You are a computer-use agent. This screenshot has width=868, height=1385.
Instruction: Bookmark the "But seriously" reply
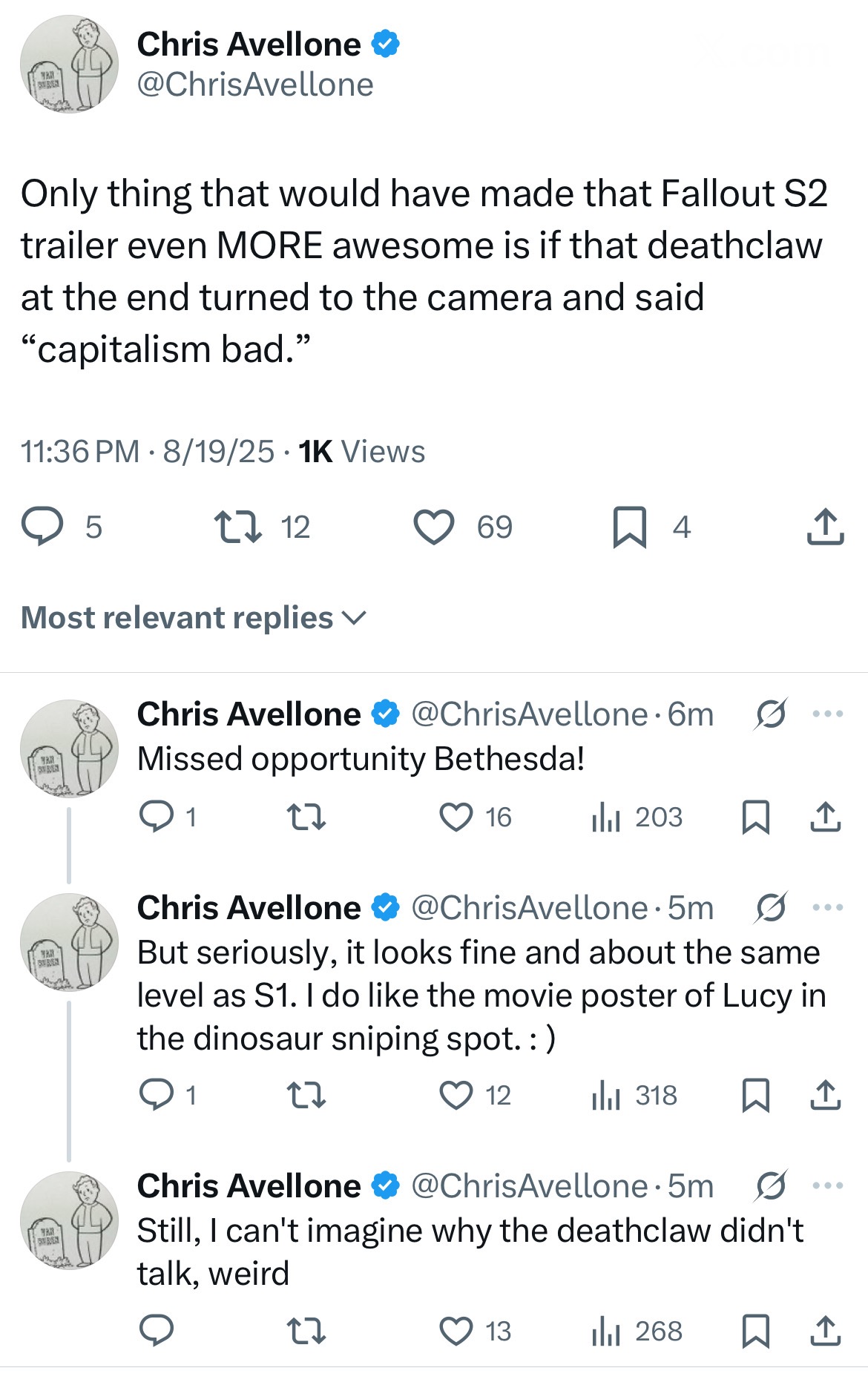pos(756,1096)
